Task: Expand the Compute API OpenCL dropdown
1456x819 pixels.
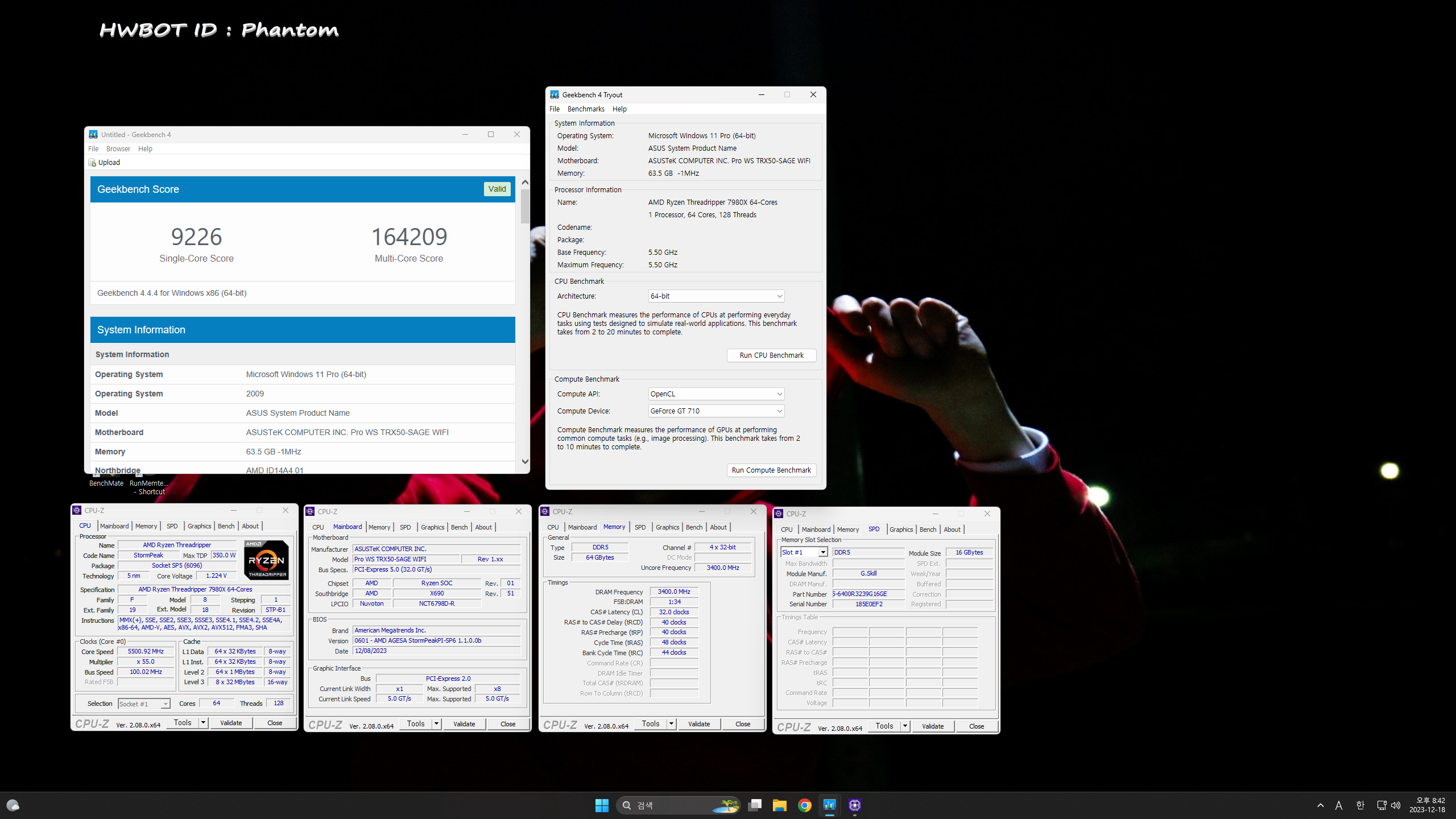Action: coord(716,394)
